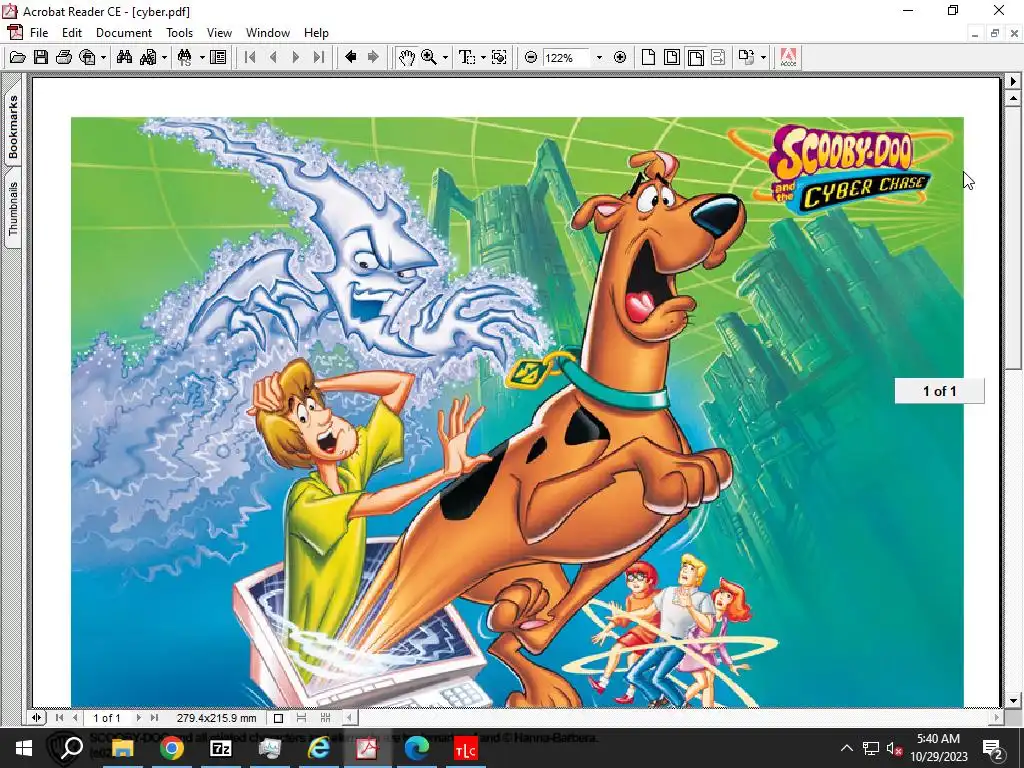1024x768 pixels.
Task: Go to next view gray arrow
Action: point(373,57)
